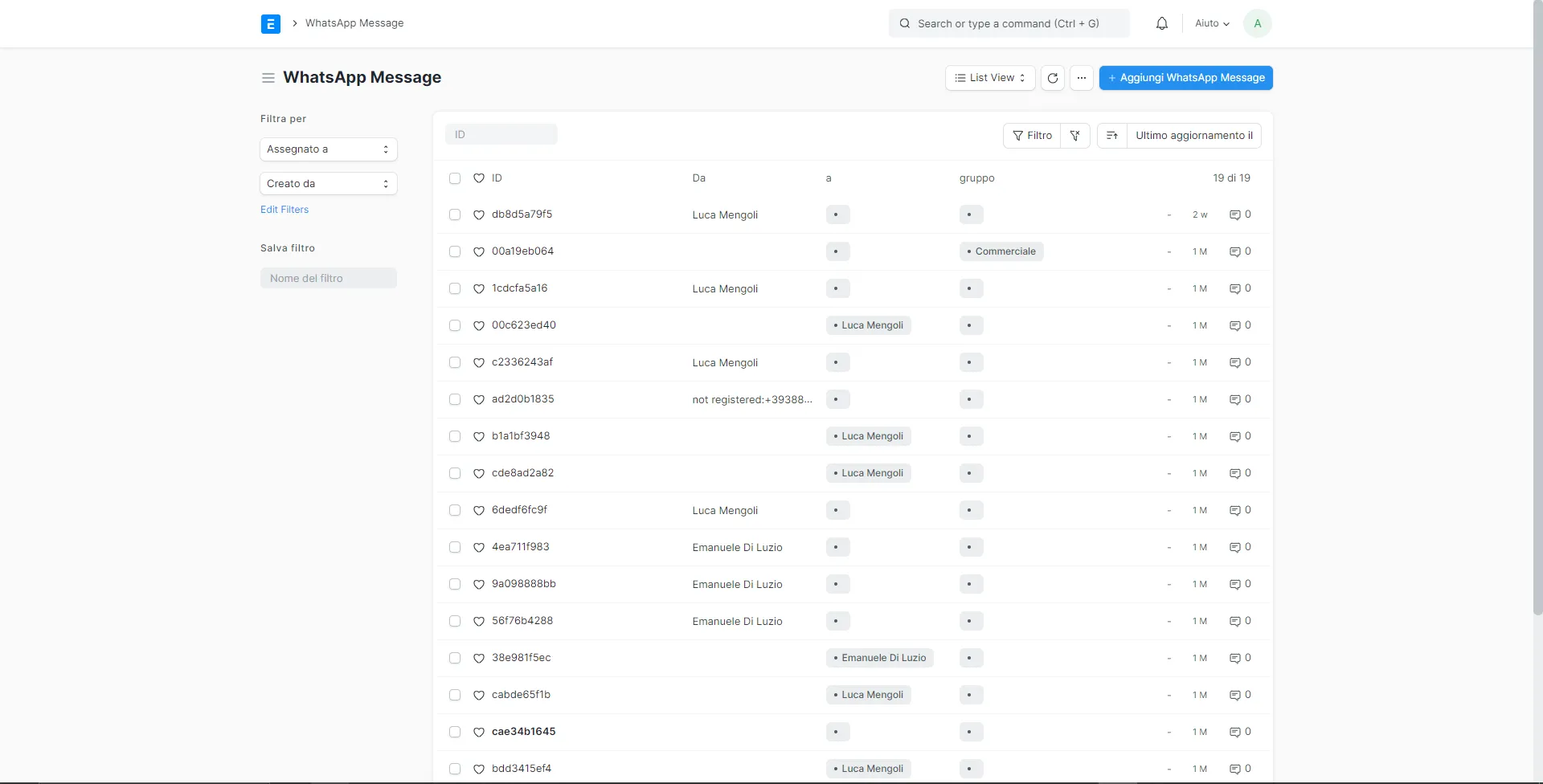The height and width of the screenshot is (784, 1543).
Task: Open advanced filters with funnel icon
Action: pos(1075,135)
